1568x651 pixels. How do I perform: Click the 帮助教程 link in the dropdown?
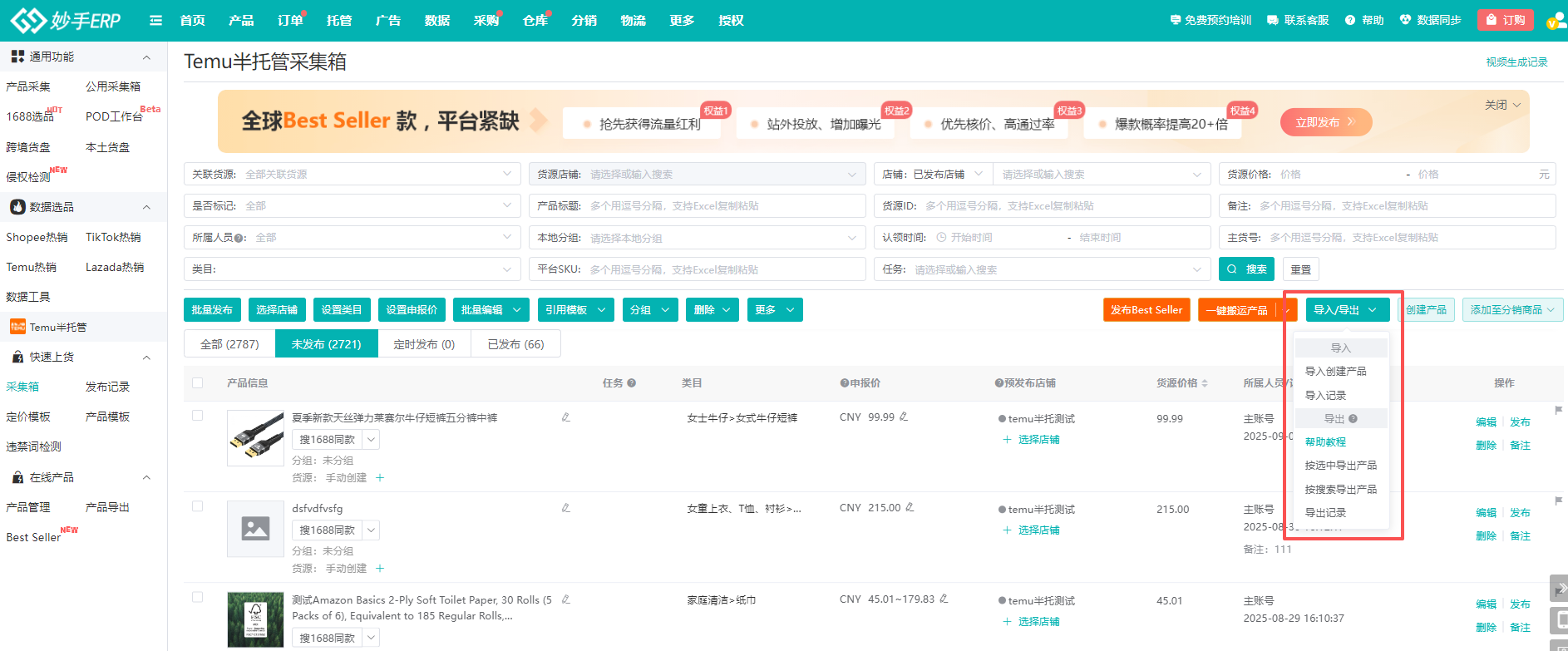1325,442
